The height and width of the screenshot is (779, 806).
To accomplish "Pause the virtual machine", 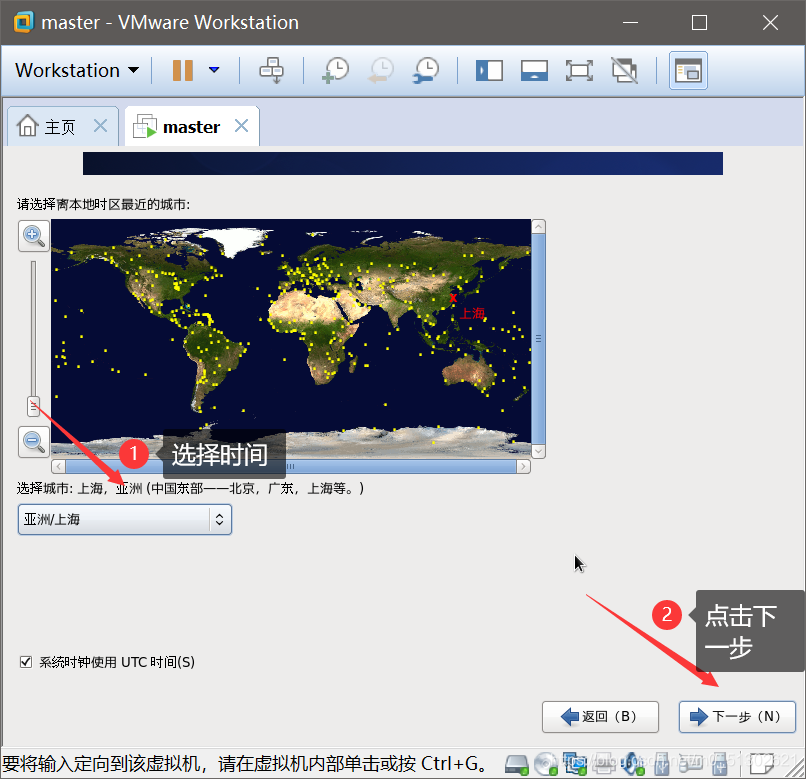I will (182, 70).
